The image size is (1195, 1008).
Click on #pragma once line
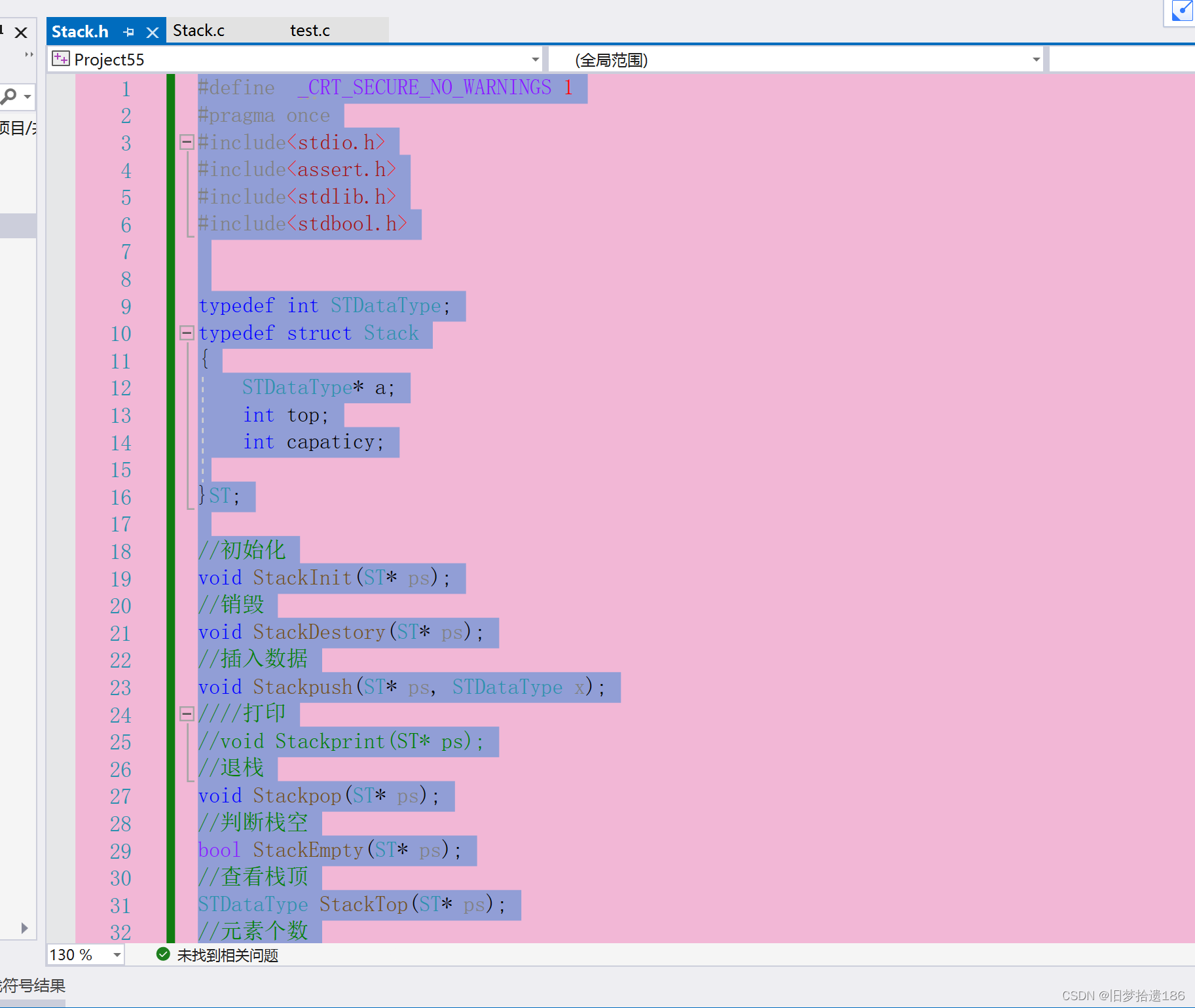pos(264,115)
